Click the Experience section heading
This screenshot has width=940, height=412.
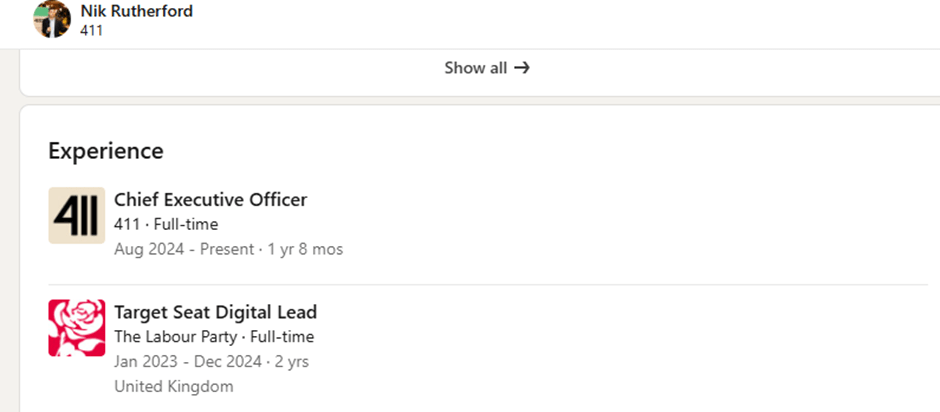click(x=106, y=151)
